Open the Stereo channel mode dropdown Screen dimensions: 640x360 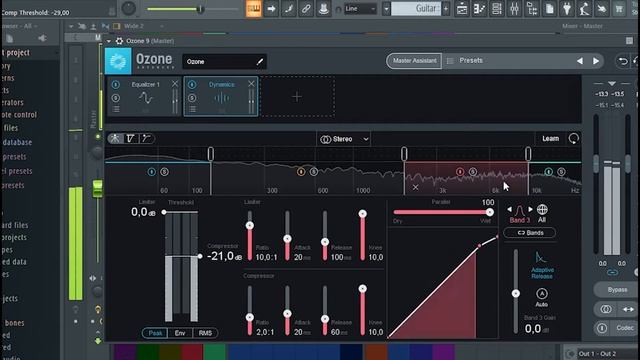344,139
